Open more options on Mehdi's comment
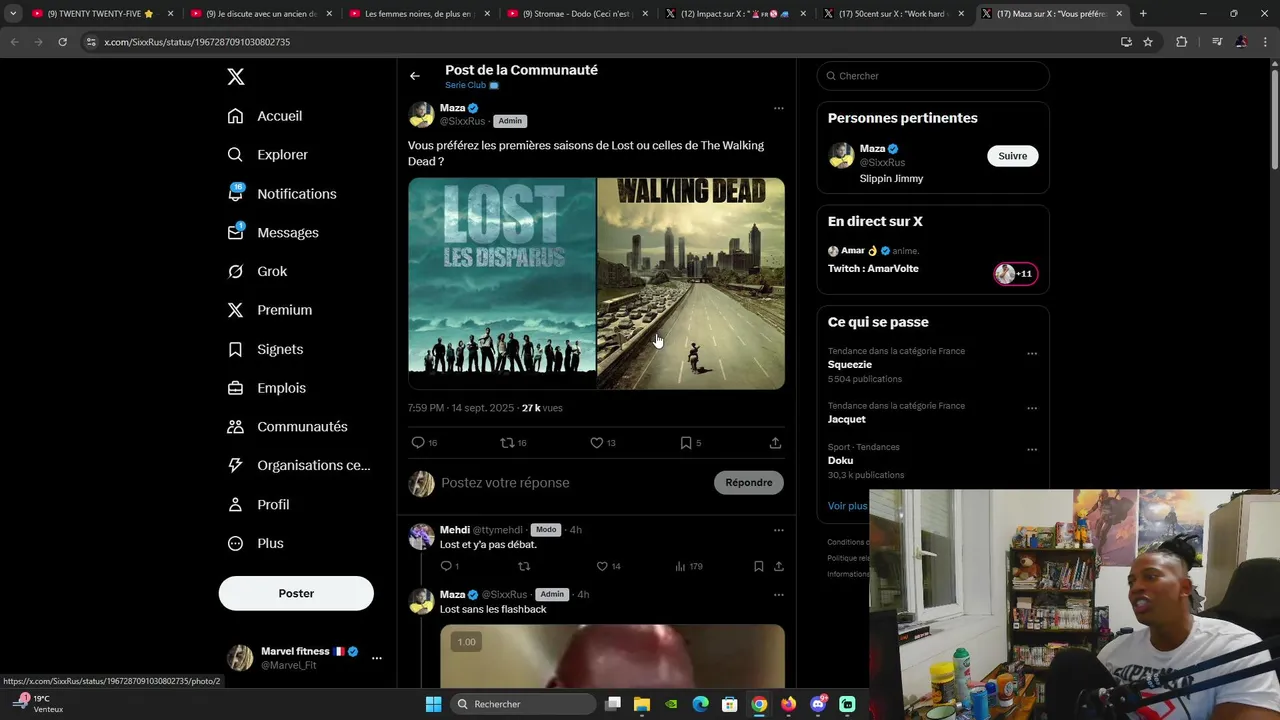The image size is (1280, 720). (x=778, y=530)
